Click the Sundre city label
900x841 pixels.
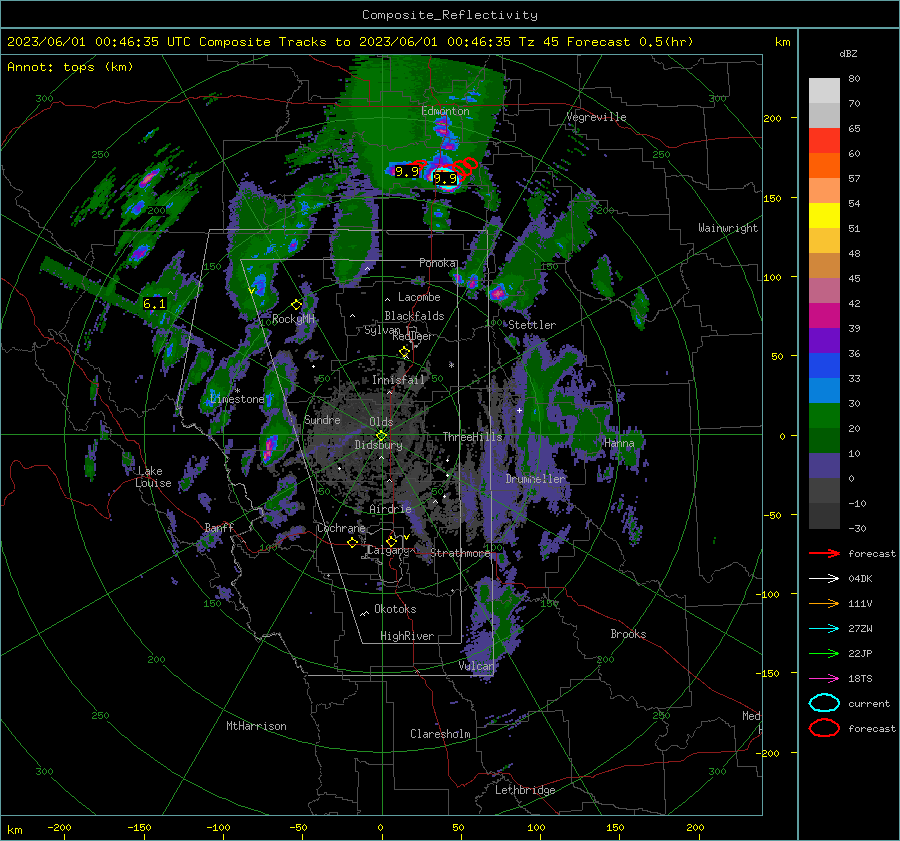(x=322, y=420)
